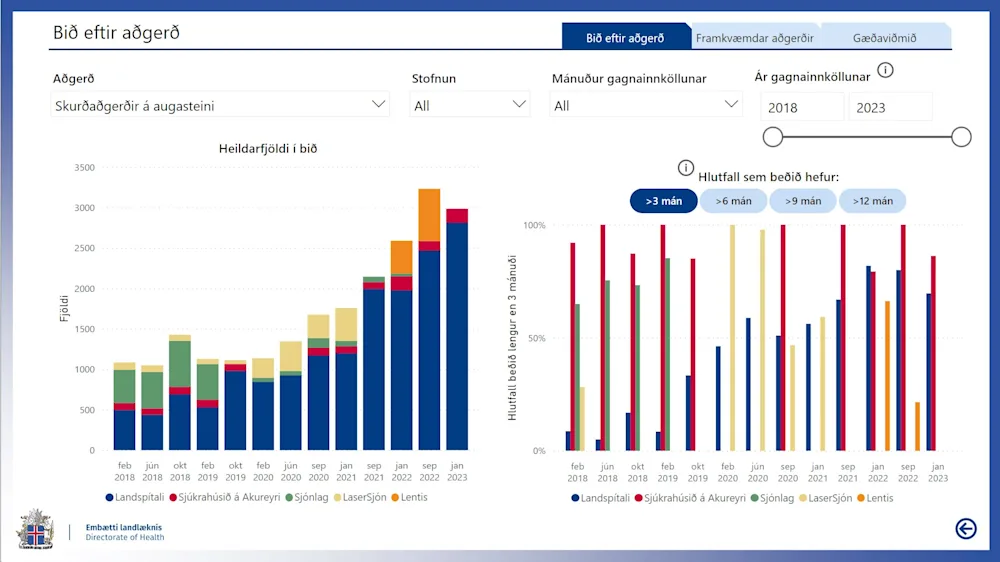The height and width of the screenshot is (562, 1000).
Task: Click the back arrow icon
Action: (x=966, y=528)
